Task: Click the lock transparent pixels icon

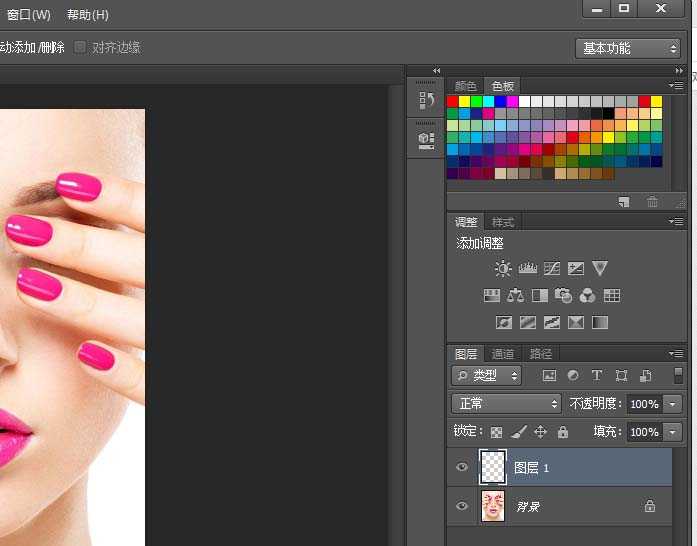Action: 496,432
